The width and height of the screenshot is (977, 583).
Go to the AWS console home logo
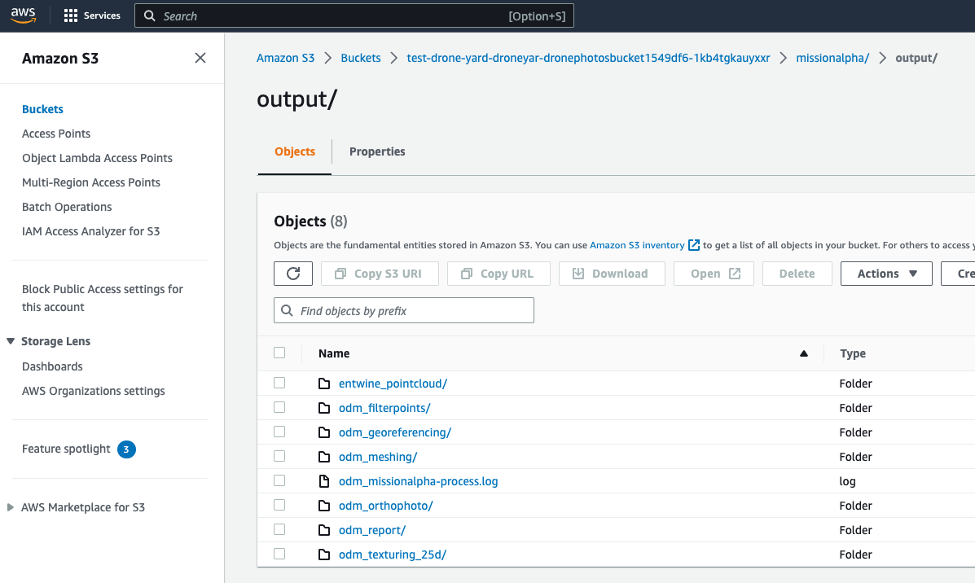pos(24,15)
